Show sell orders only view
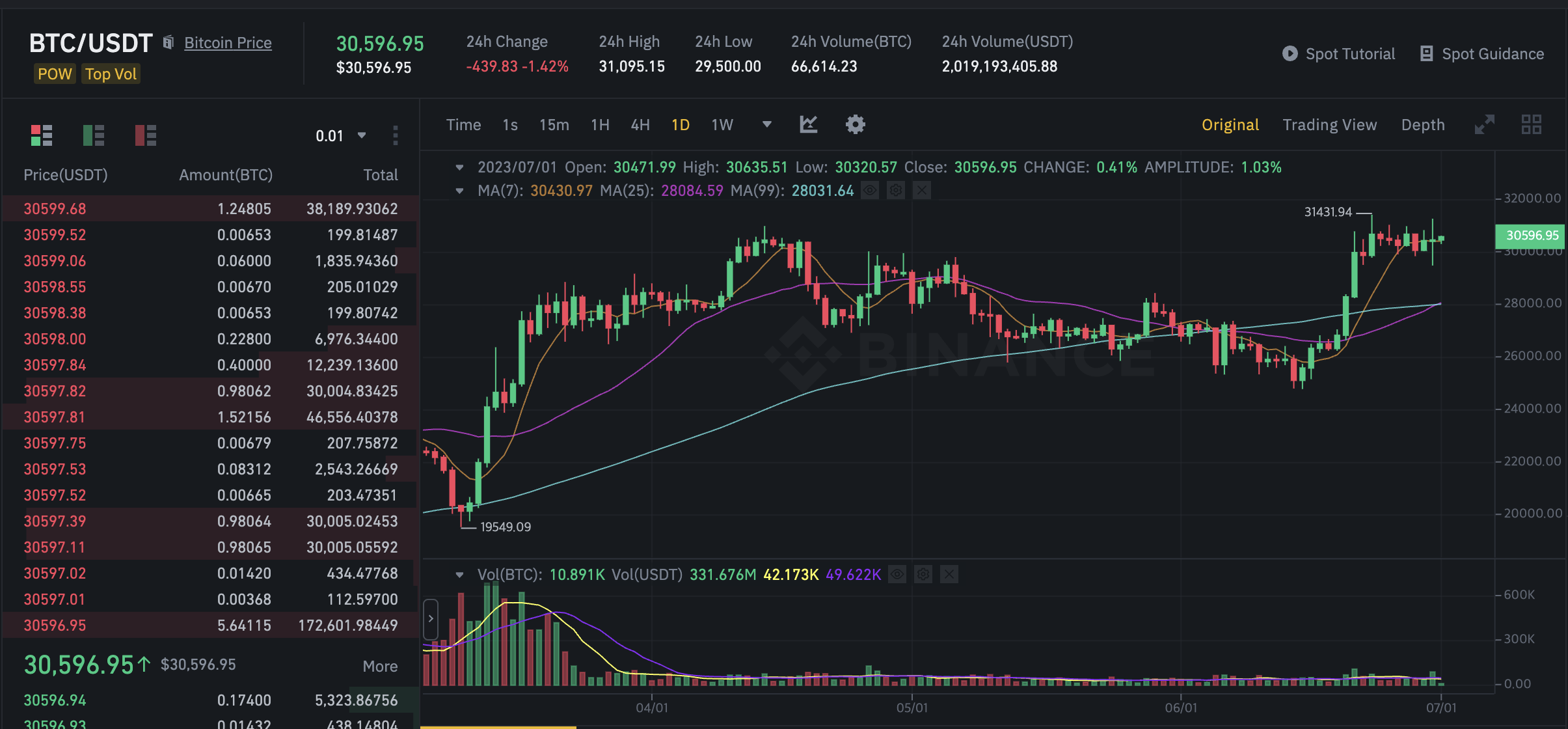The height and width of the screenshot is (729, 1568). [146, 135]
